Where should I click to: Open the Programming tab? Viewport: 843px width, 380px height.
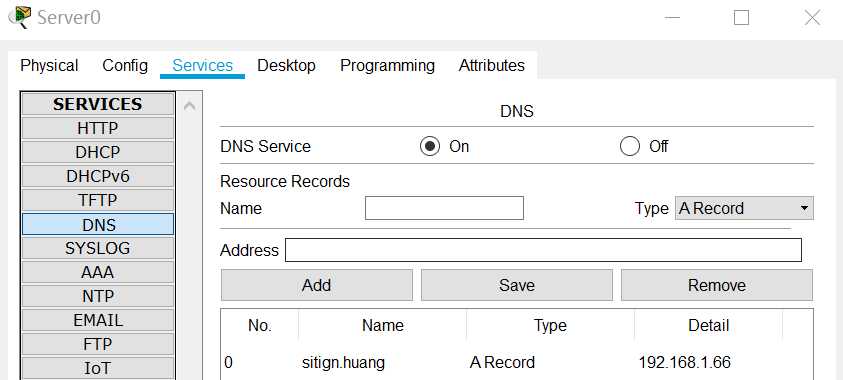pyautogui.click(x=387, y=66)
